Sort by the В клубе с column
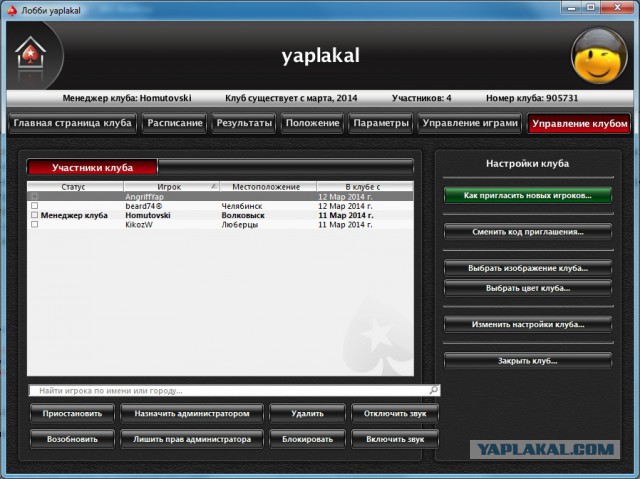640x479 pixels. coord(365,187)
